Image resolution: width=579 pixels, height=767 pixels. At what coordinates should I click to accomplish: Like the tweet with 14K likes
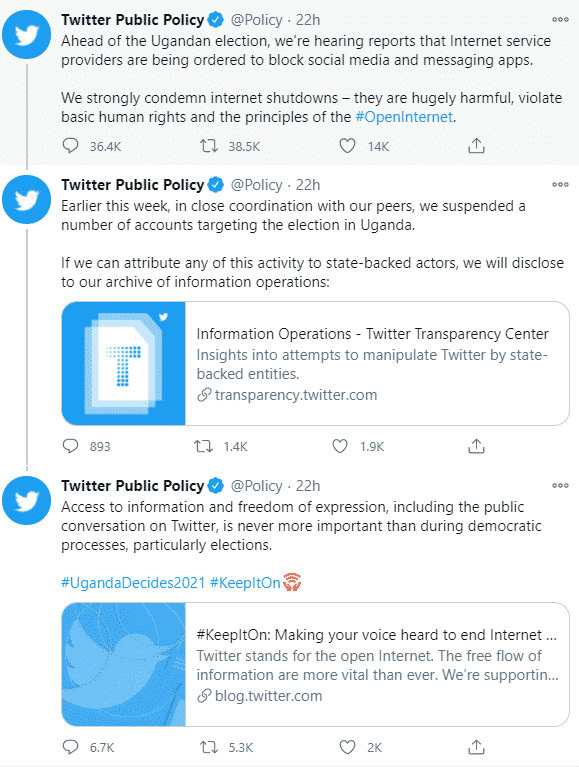tap(347, 146)
